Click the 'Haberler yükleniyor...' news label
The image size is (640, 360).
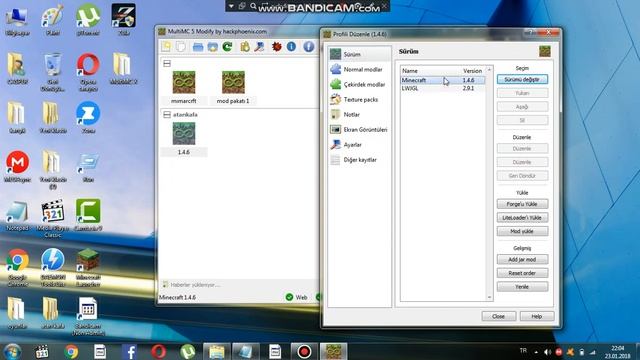[195, 285]
